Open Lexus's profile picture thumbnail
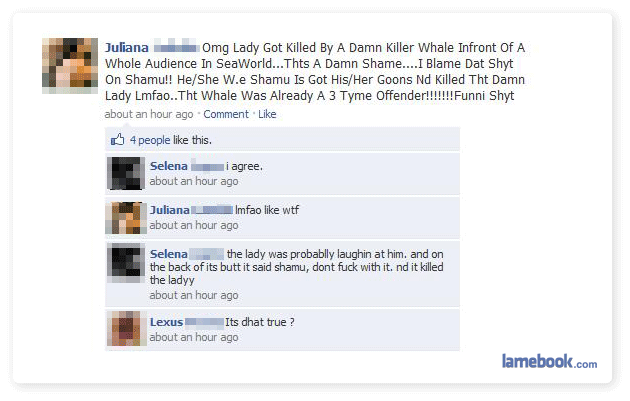 (x=126, y=328)
